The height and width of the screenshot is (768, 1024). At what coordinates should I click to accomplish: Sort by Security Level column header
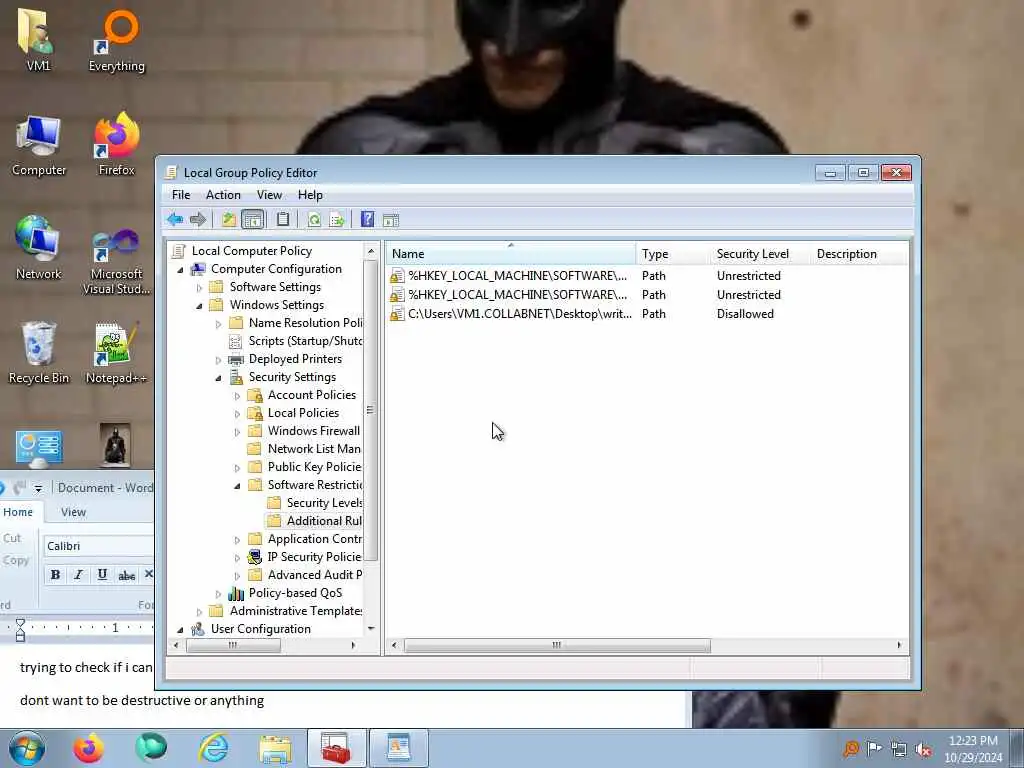pos(761,253)
